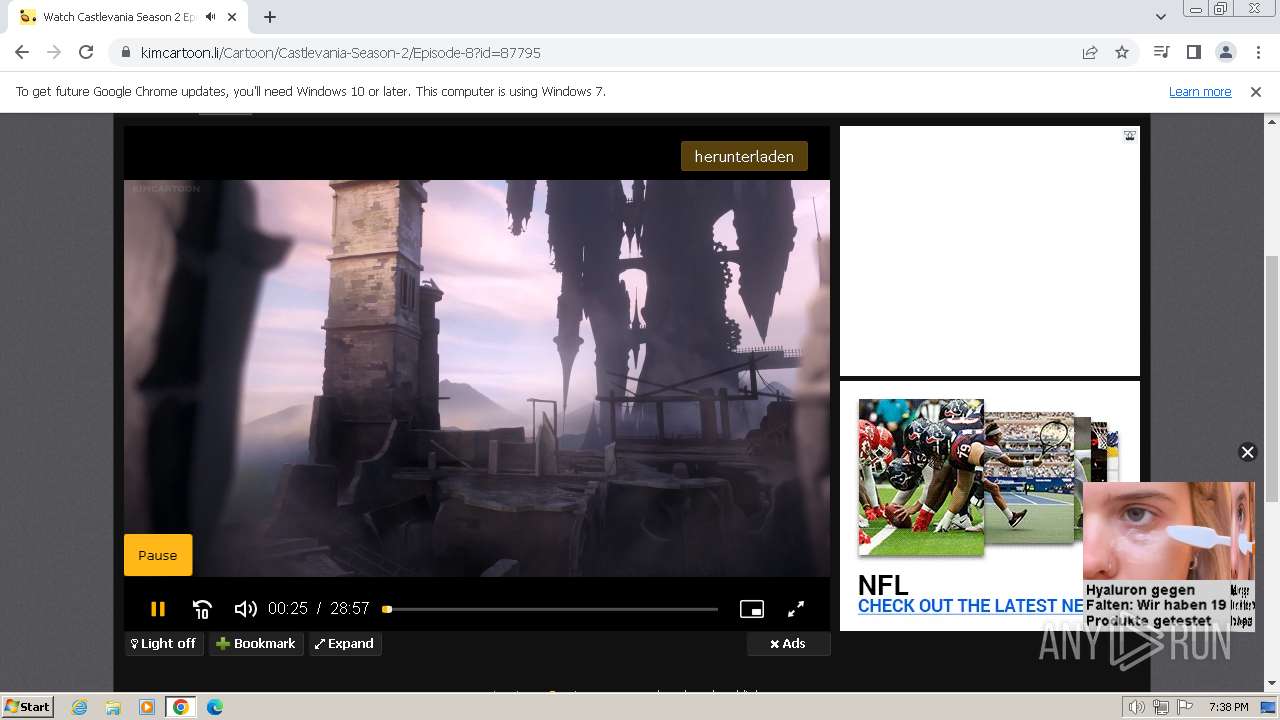Click the NFL football ad image
Image resolution: width=1280 pixels, height=720 pixels.
coord(921,477)
